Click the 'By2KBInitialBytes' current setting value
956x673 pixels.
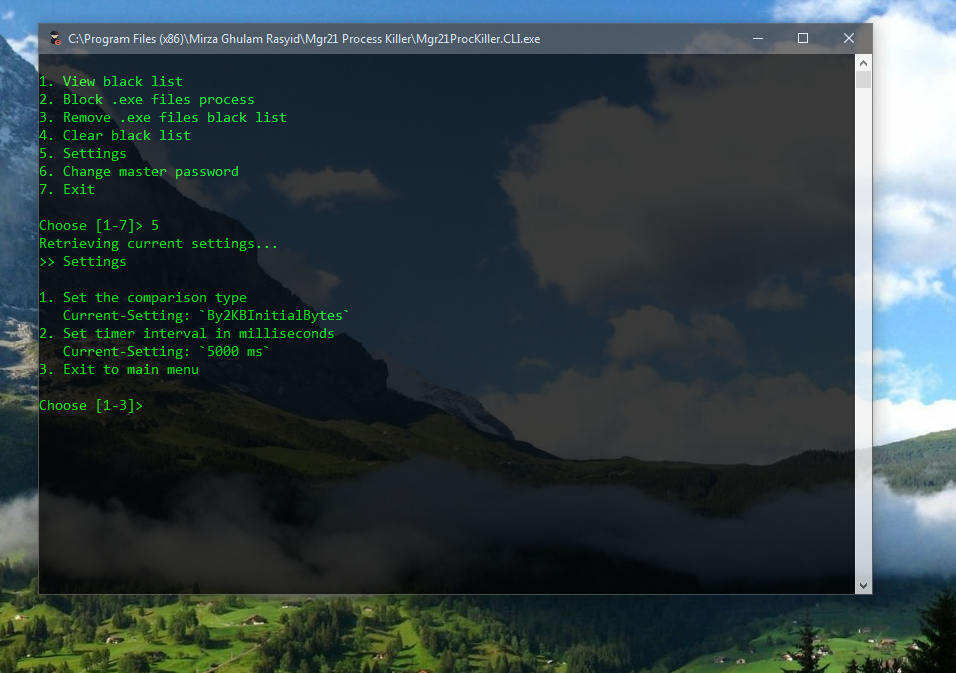pos(275,316)
